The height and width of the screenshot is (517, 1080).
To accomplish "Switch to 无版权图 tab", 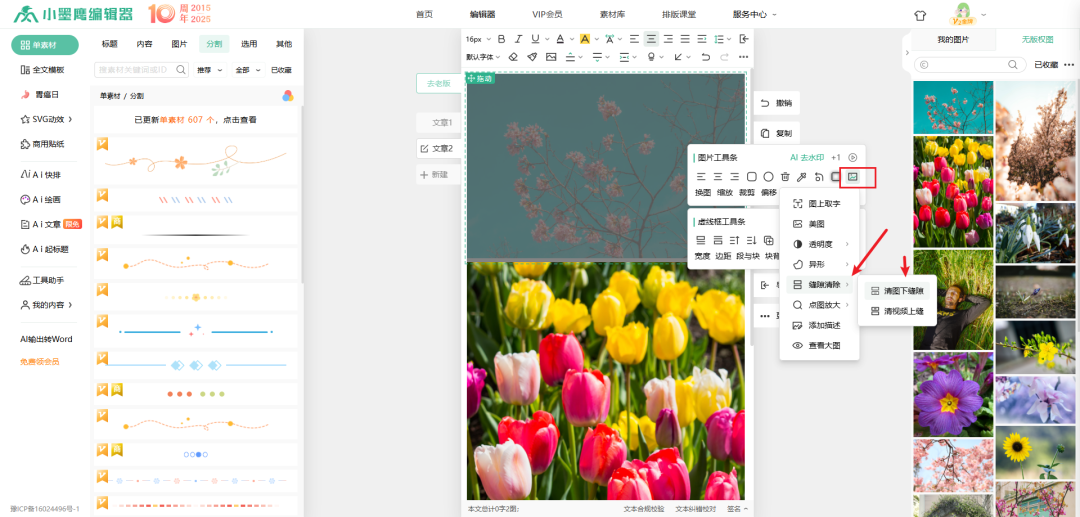I will [1037, 40].
